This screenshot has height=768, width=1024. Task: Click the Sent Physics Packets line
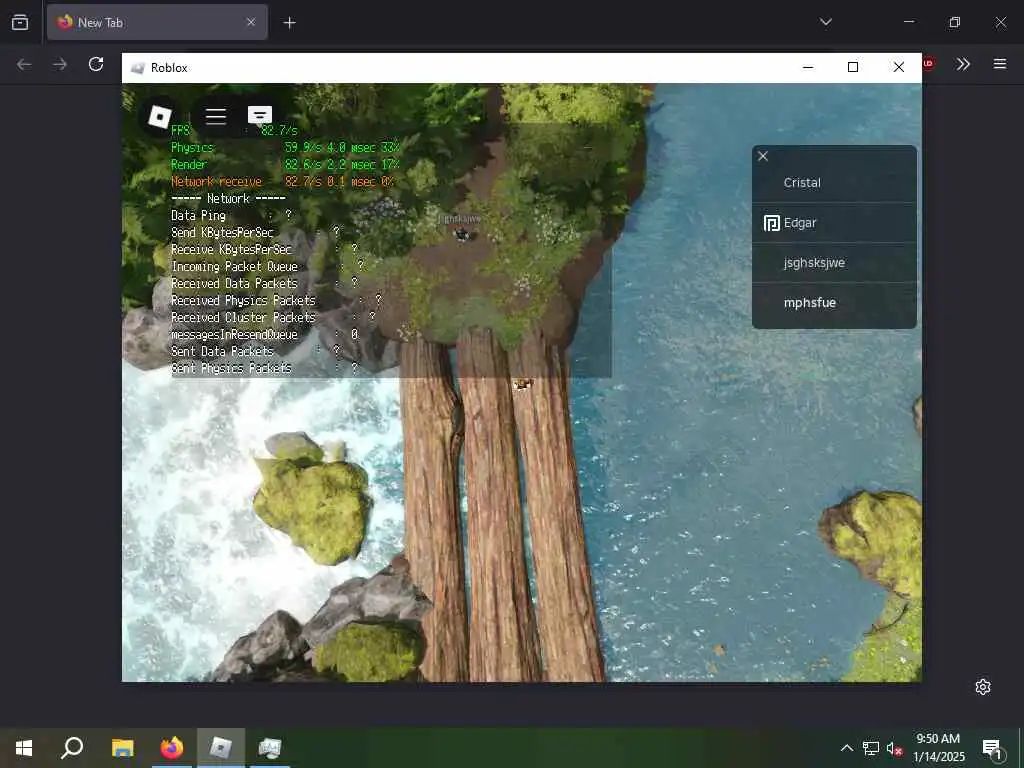point(264,368)
